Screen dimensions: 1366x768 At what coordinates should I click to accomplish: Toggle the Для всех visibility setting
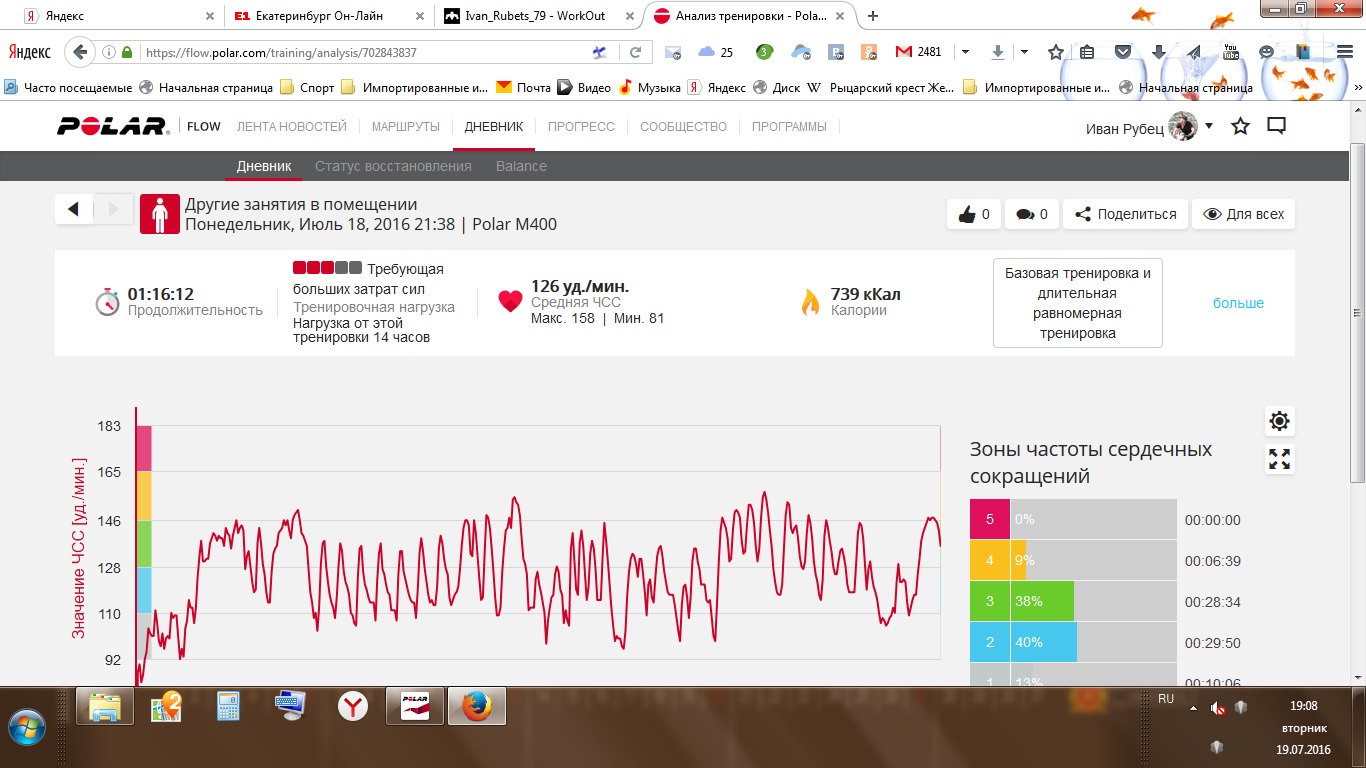pyautogui.click(x=1243, y=214)
